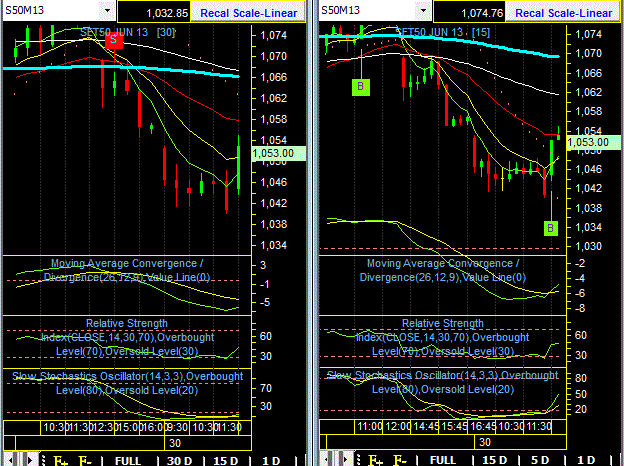Click the 1,032.85 price field
The image size is (624, 466).
[154, 13]
